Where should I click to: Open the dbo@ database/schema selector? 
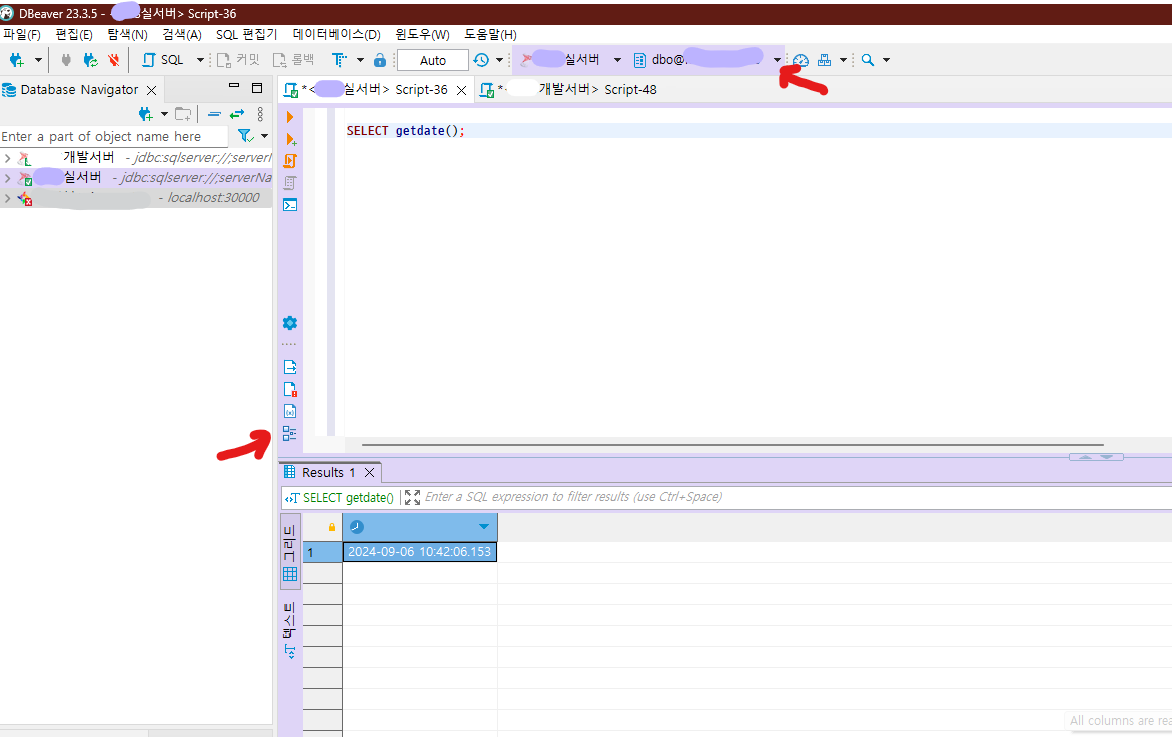point(706,60)
